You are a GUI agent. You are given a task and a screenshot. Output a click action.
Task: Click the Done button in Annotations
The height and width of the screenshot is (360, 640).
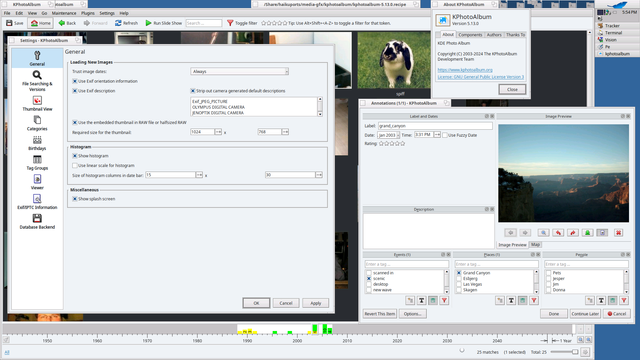(554, 314)
